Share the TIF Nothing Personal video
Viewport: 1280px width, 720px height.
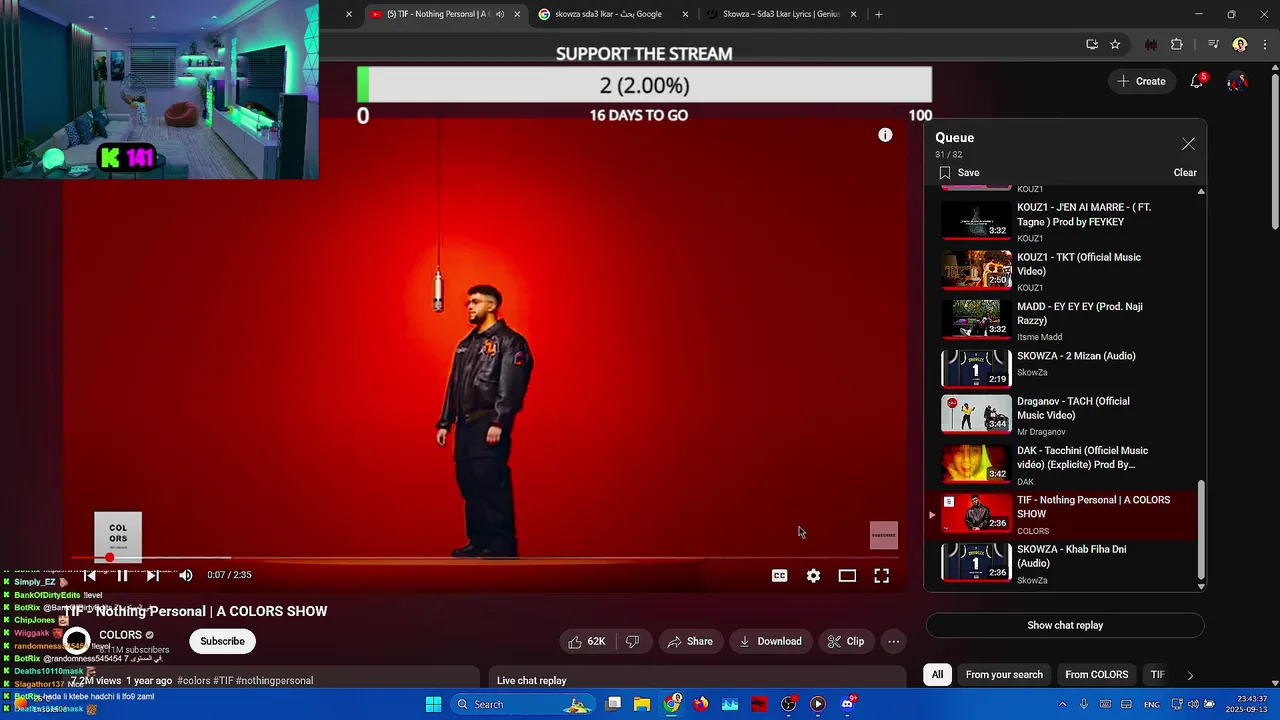click(690, 641)
